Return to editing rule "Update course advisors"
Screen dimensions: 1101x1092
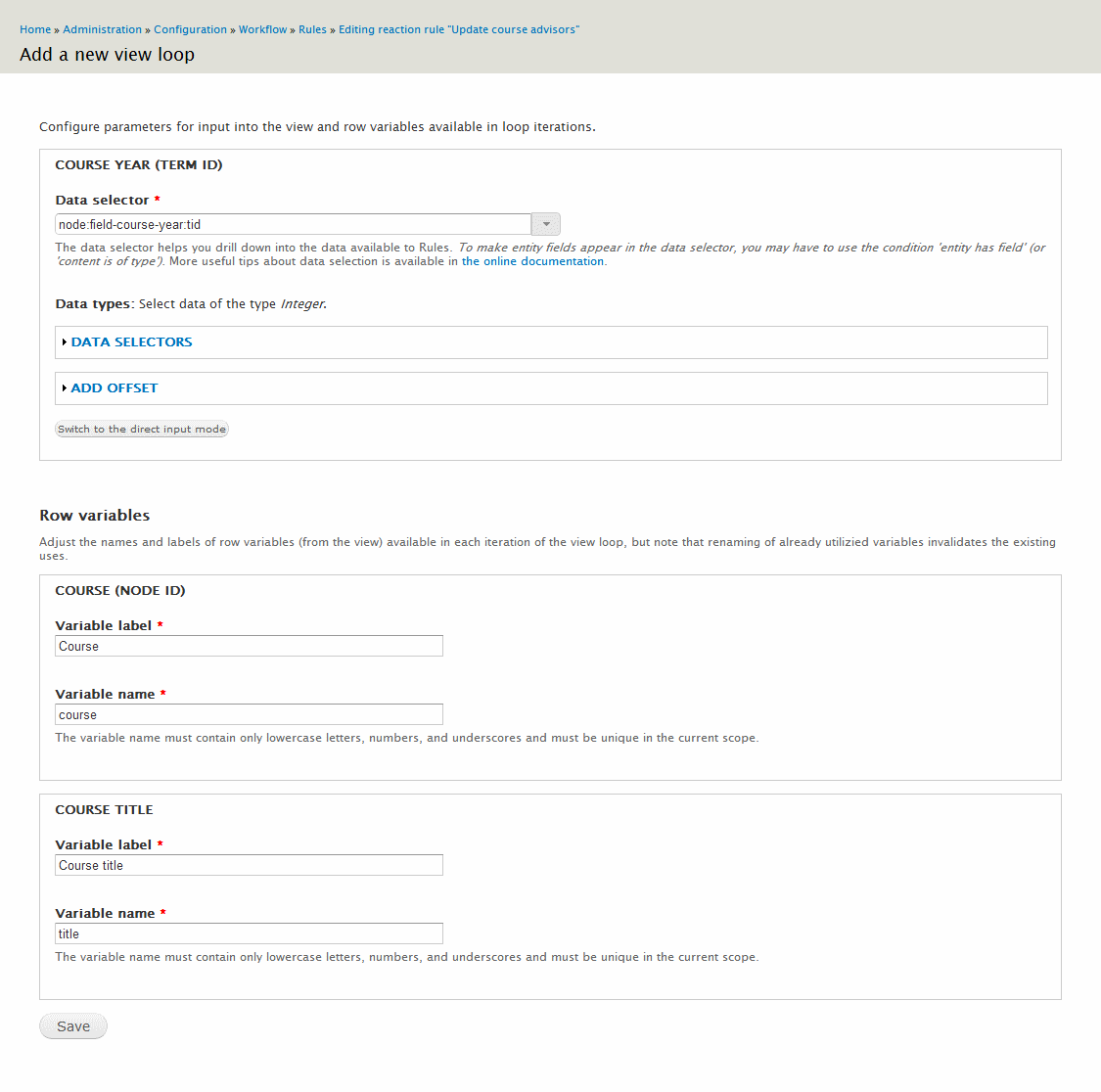[x=457, y=29]
